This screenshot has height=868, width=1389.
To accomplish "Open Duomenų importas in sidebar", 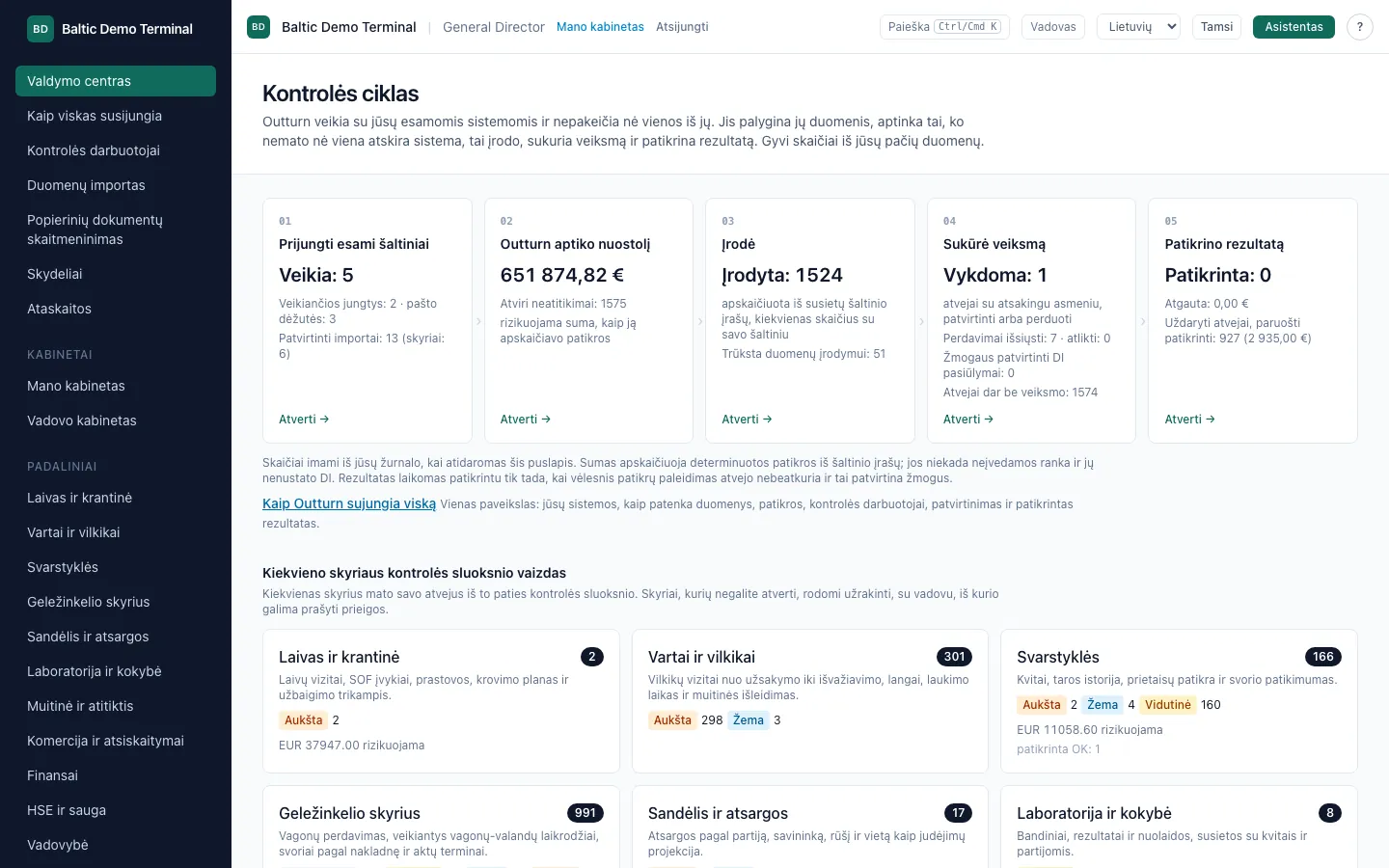I will [x=116, y=185].
